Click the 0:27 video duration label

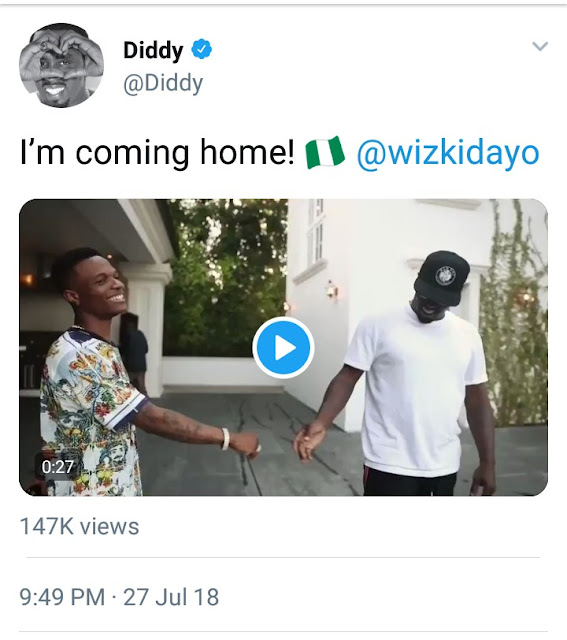click(58, 467)
